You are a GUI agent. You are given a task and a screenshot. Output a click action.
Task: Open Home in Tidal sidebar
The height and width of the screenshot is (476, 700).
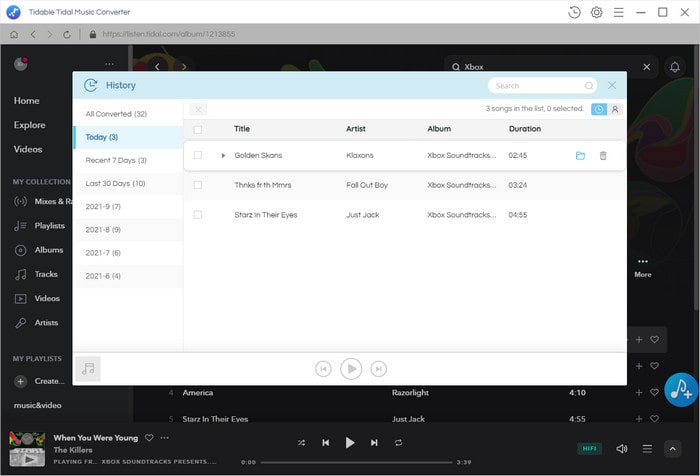(26, 101)
